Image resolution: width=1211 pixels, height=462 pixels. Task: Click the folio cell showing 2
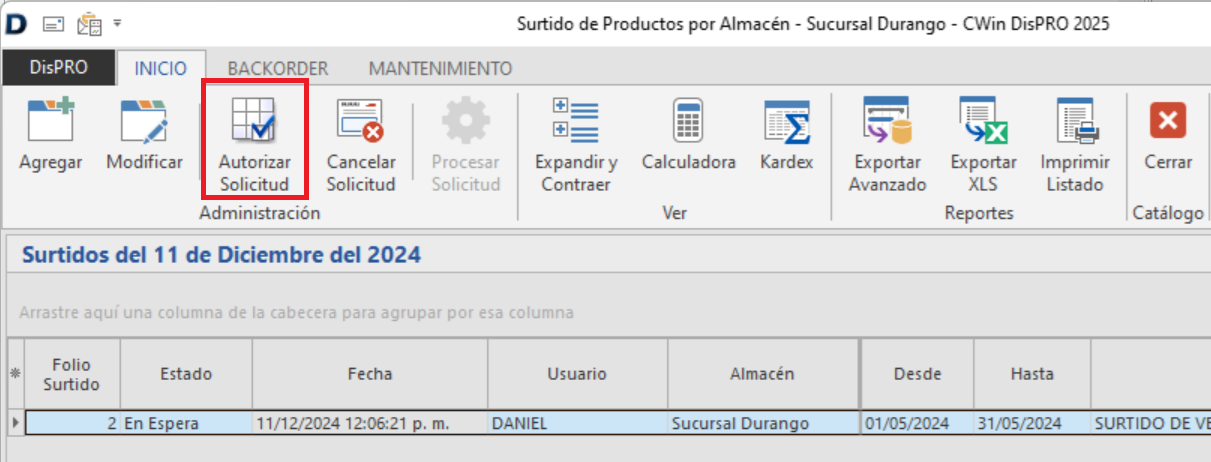tap(72, 423)
